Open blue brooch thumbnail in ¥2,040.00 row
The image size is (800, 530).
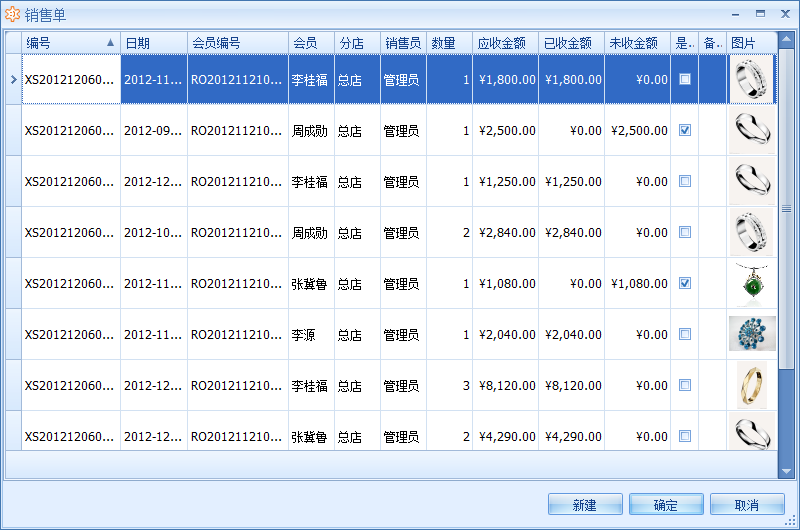point(752,334)
